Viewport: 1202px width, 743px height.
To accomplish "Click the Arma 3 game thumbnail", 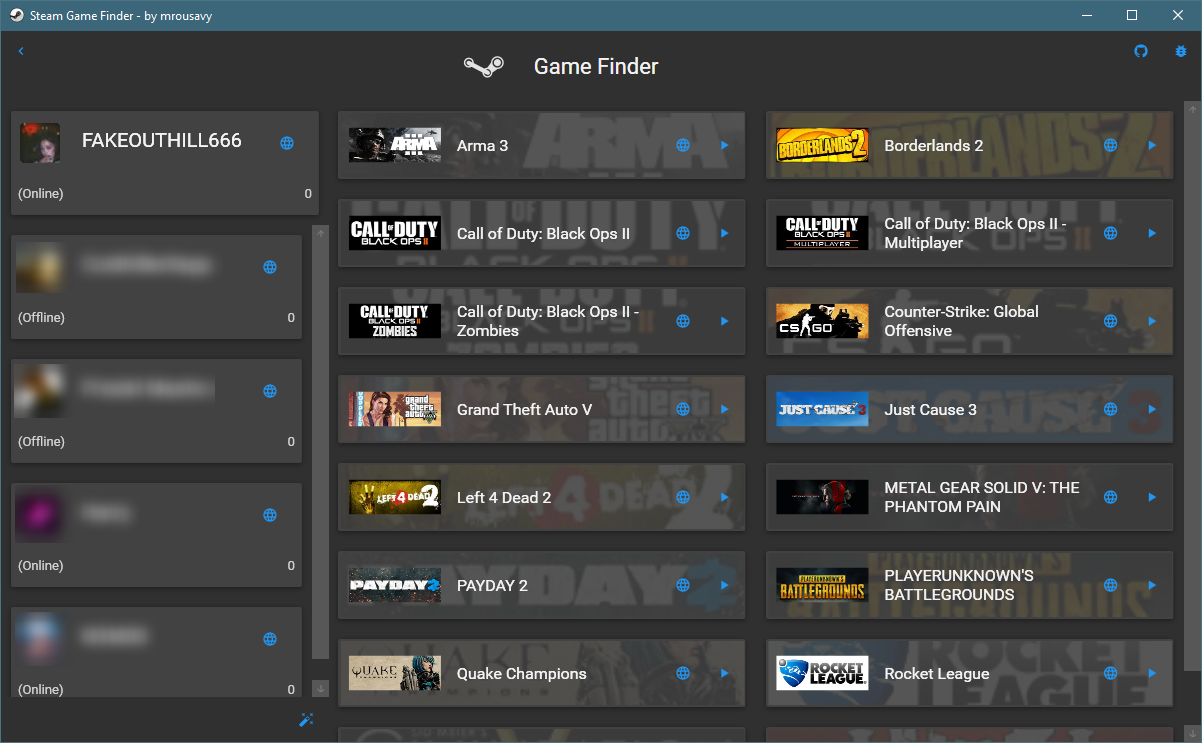I will pos(395,145).
